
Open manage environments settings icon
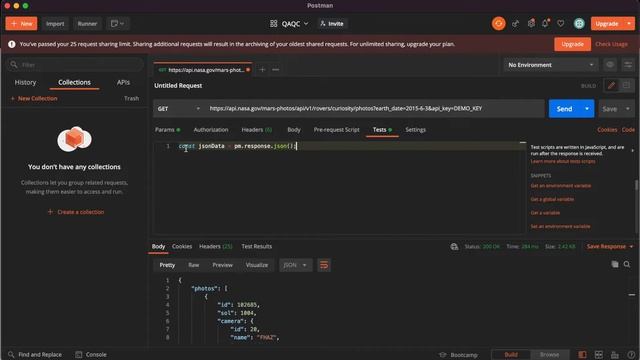628,65
